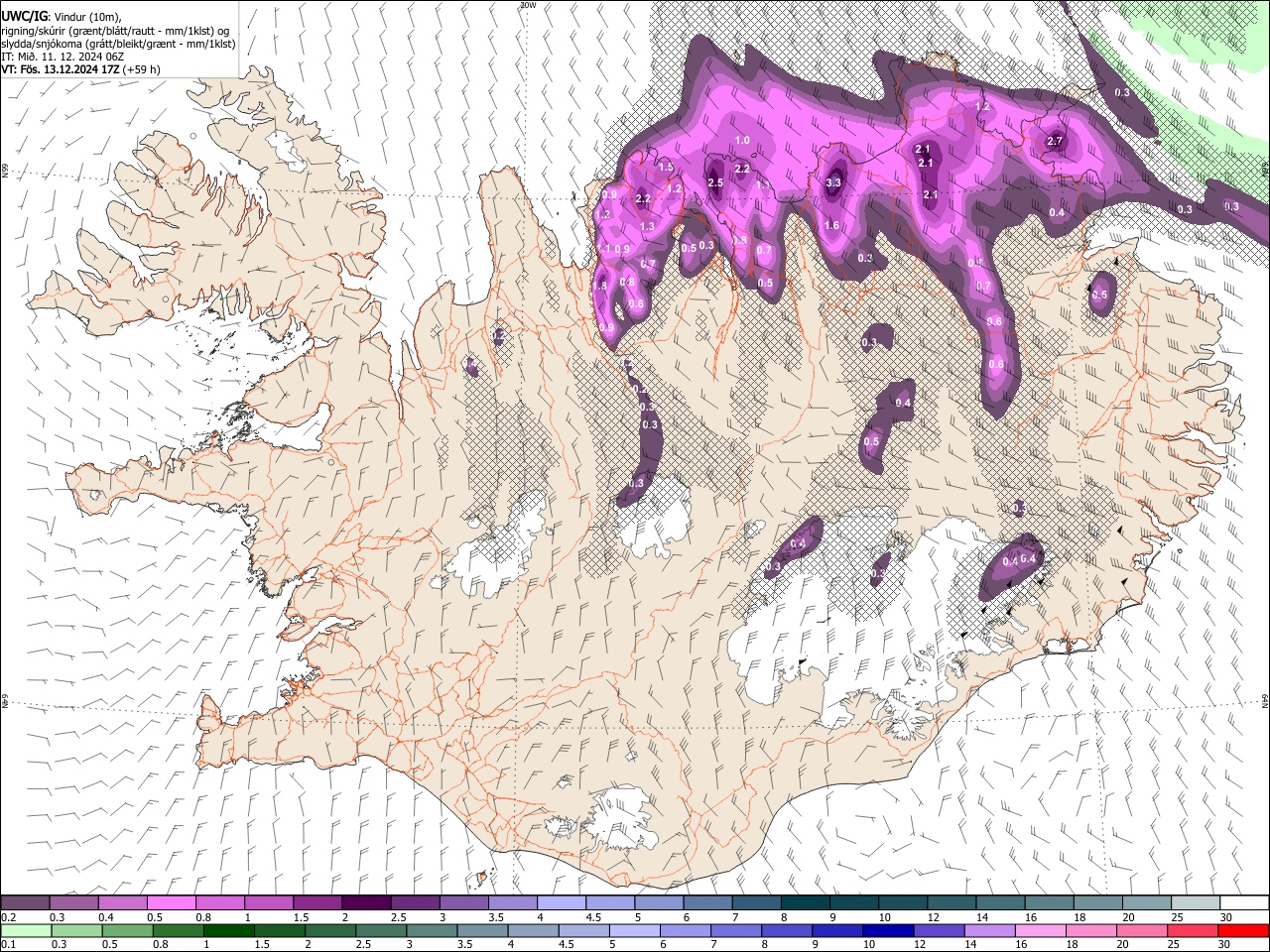Select the pink snow swatch between 0.5 and 0.8

click(171, 903)
